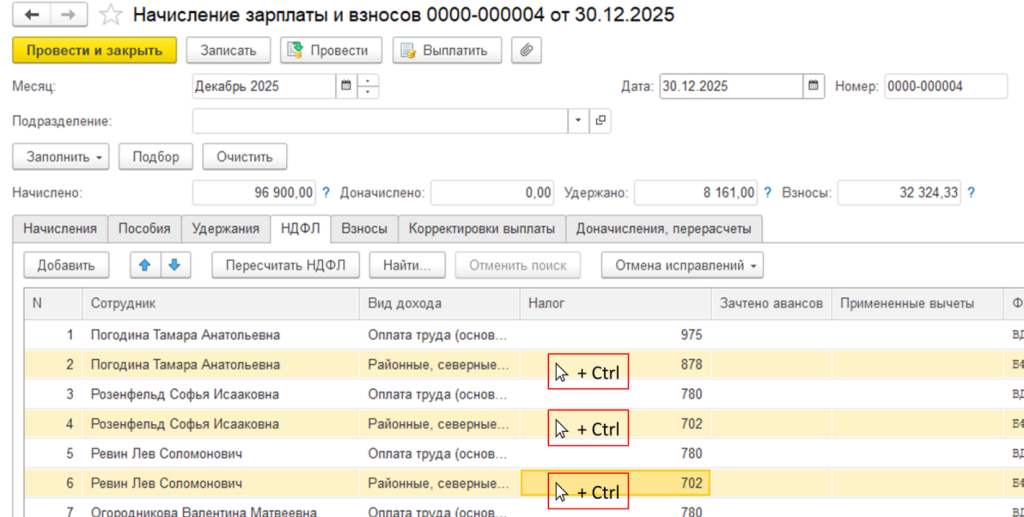1024x517 pixels.
Task: Open the Удержания tab
Action: click(x=226, y=229)
